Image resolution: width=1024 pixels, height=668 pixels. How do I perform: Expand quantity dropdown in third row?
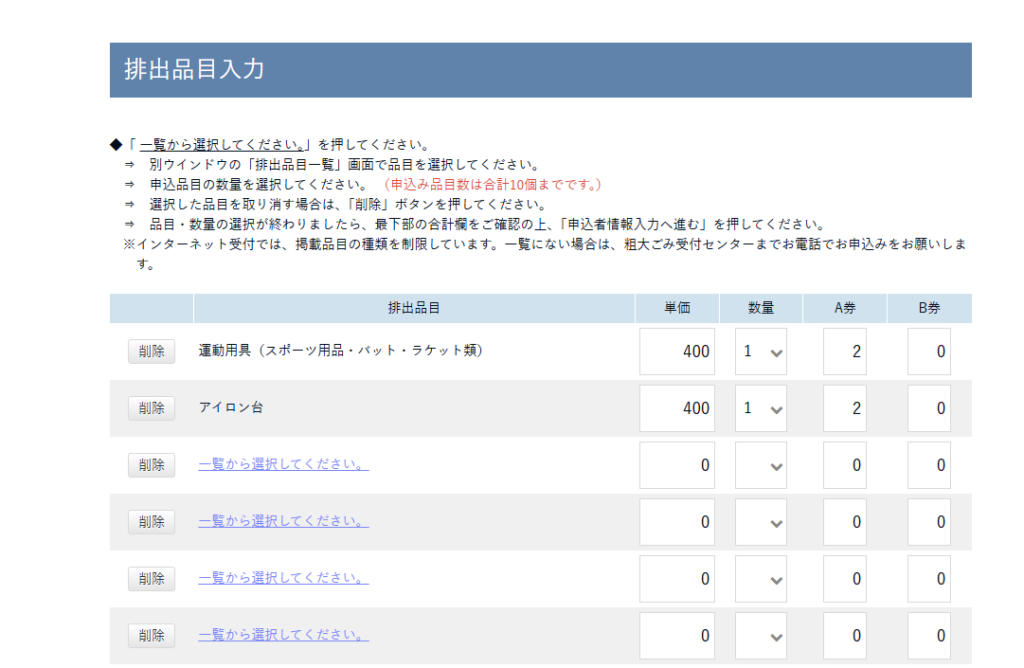pos(761,465)
